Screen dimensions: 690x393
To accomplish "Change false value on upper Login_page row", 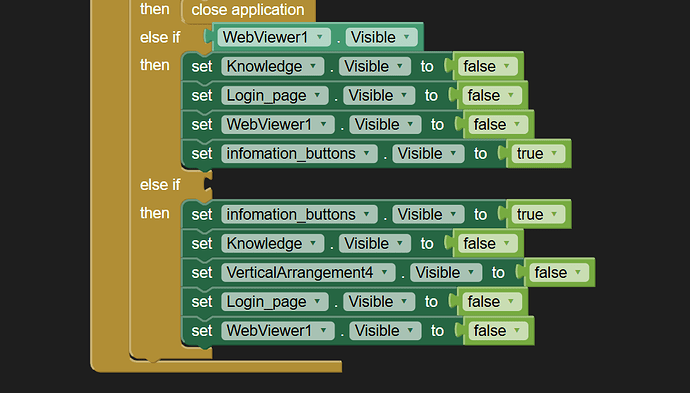I will (492, 95).
